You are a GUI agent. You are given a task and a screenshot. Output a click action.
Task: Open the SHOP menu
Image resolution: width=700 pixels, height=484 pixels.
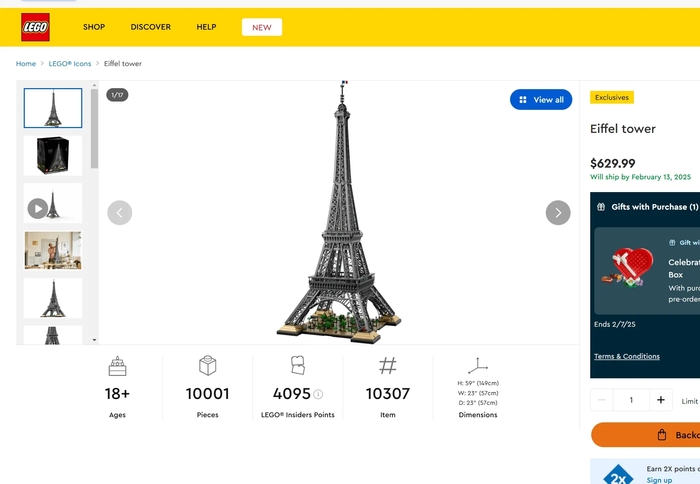[94, 27]
